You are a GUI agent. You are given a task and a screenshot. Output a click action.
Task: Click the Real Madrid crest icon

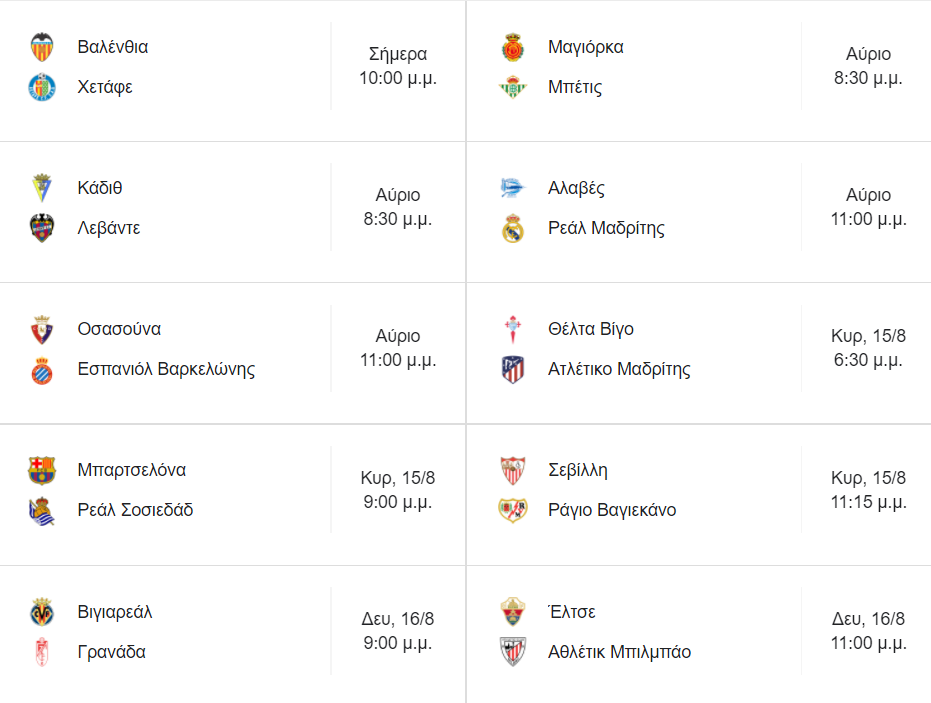512,228
